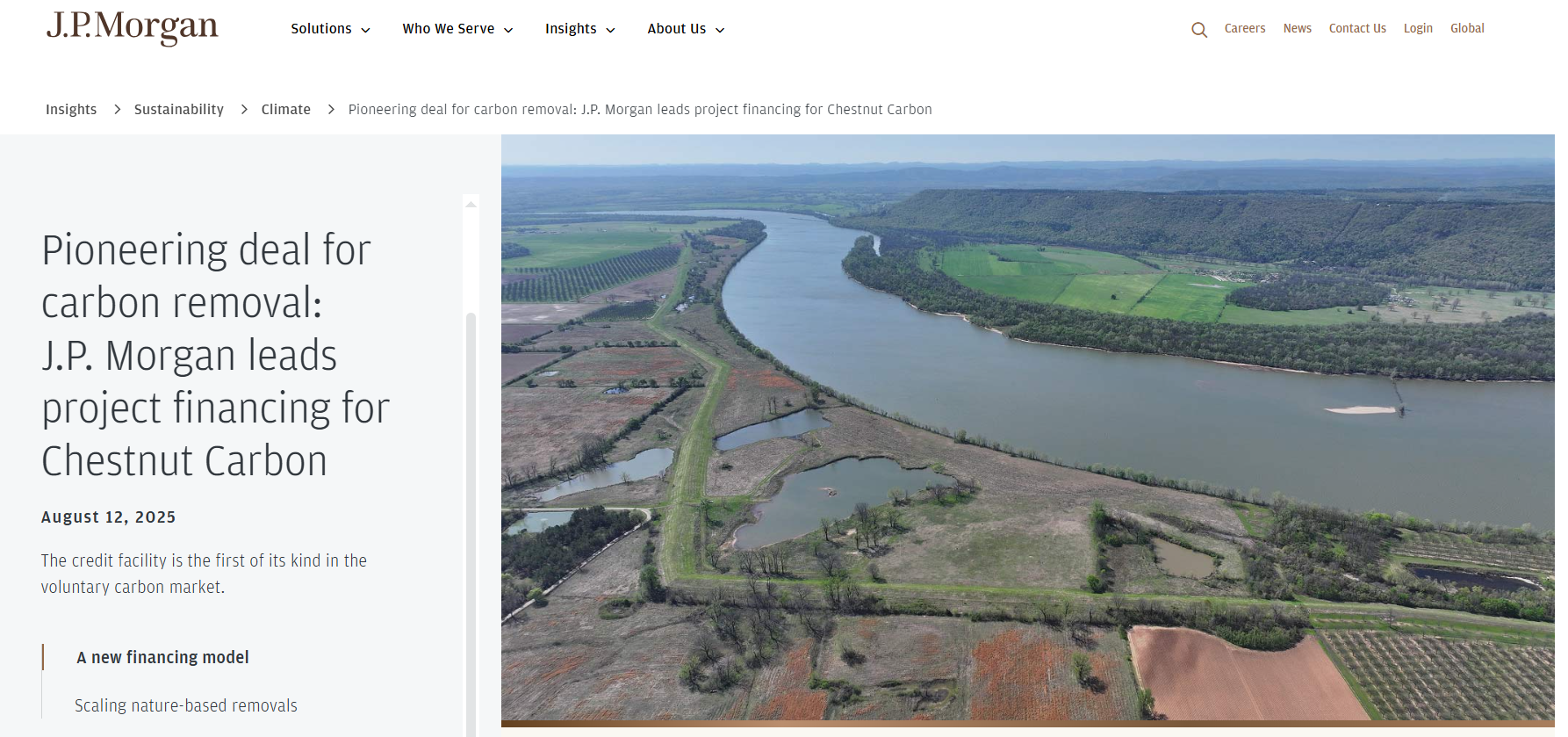Viewport: 1568px width, 737px height.
Task: Open the Careers link
Action: click(1245, 28)
